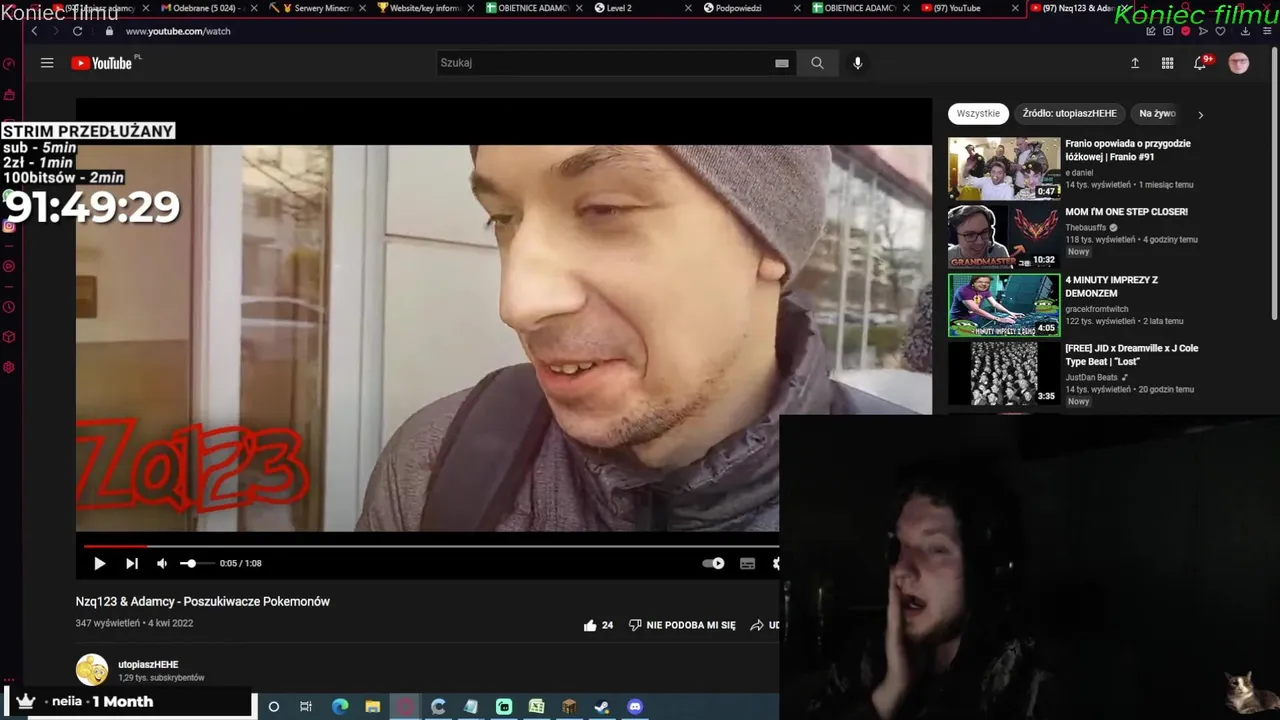Open 4 MINUTY IMPREZY Z DEMONZEM thumbnail
This screenshot has height=720, width=1280.
click(1004, 305)
